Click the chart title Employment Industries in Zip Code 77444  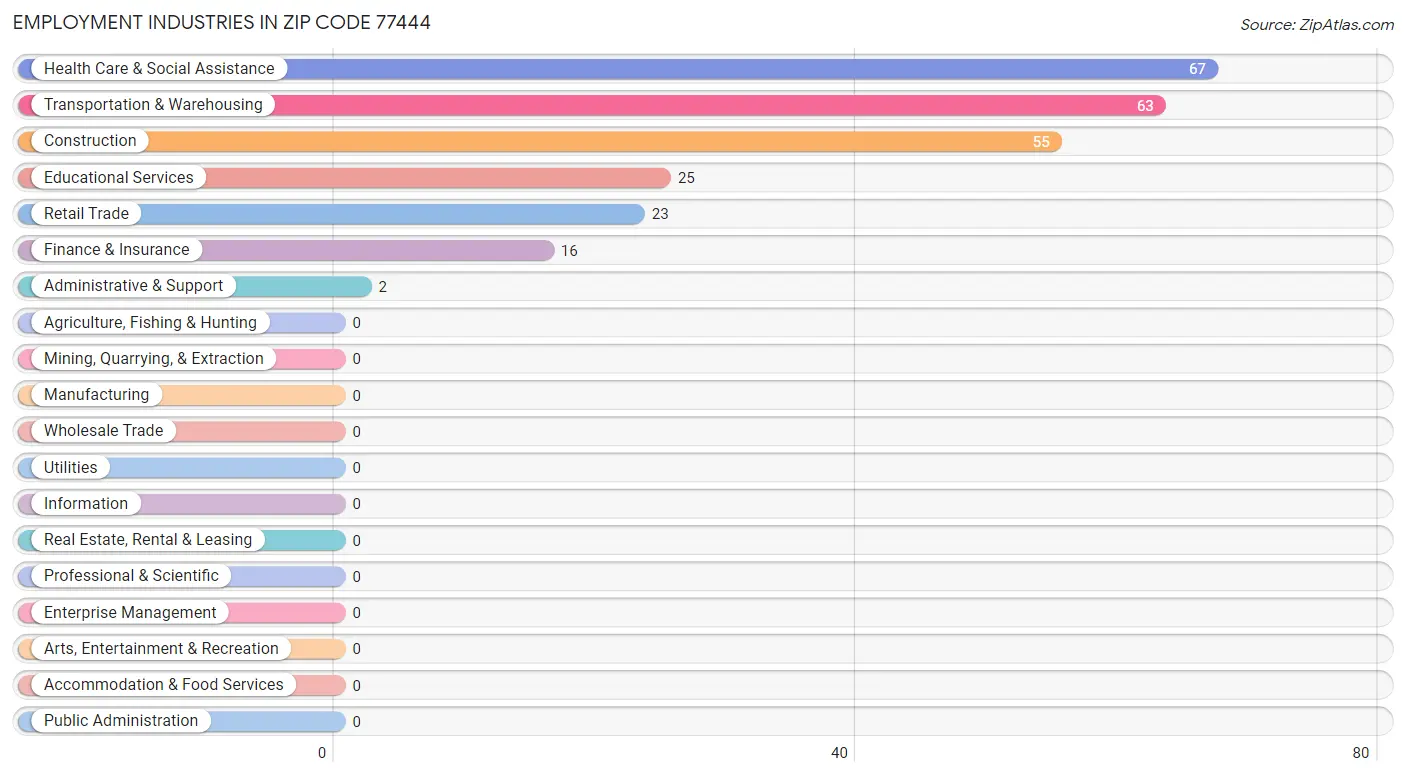click(222, 22)
